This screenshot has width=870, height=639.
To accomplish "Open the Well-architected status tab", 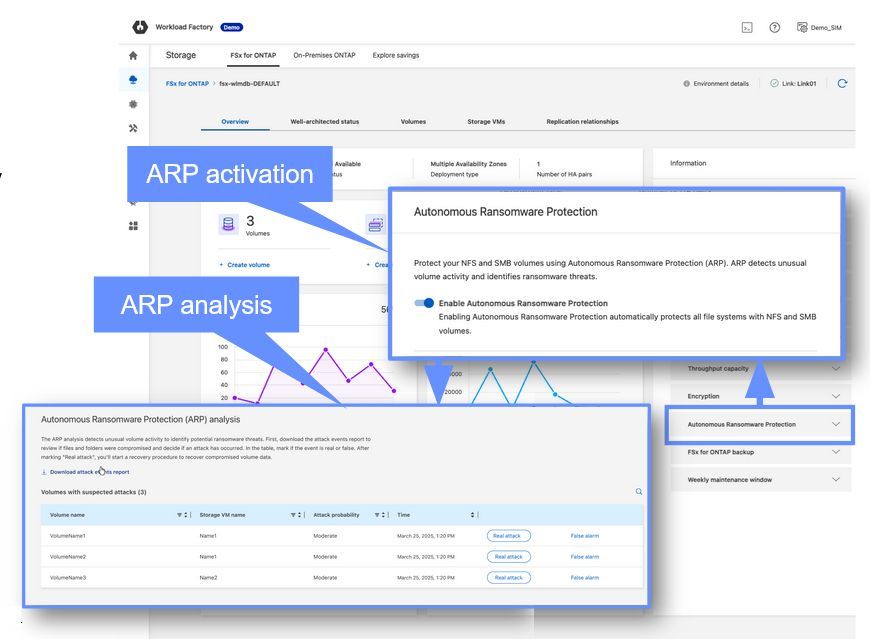I will [325, 121].
